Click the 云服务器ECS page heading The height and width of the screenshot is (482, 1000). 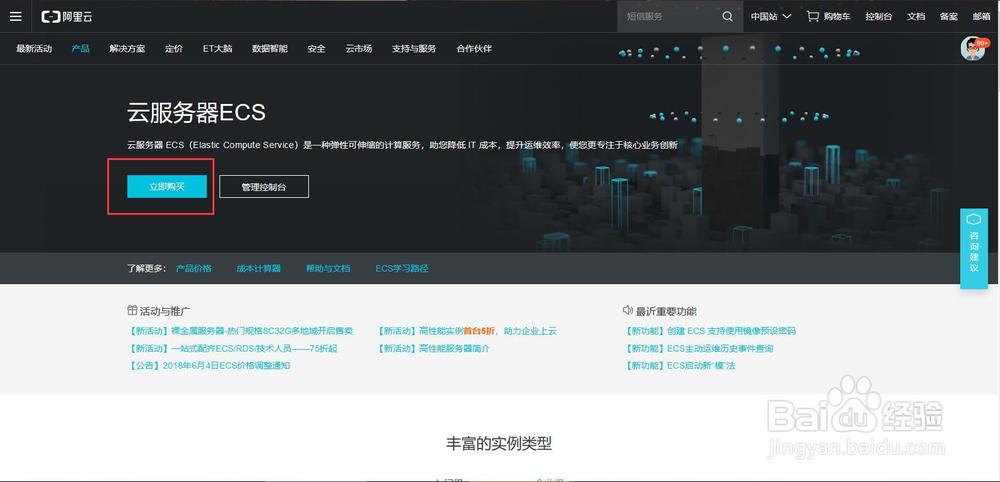[x=196, y=113]
